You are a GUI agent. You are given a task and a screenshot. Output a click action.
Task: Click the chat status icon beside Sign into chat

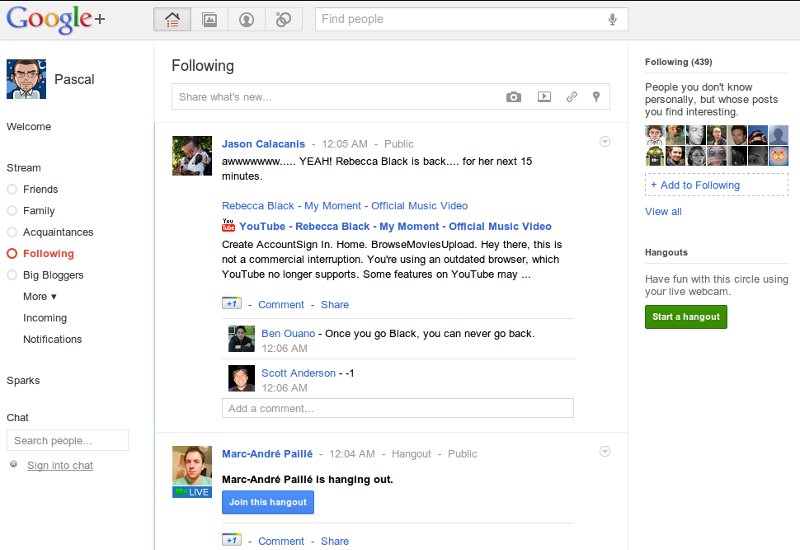coord(14,464)
